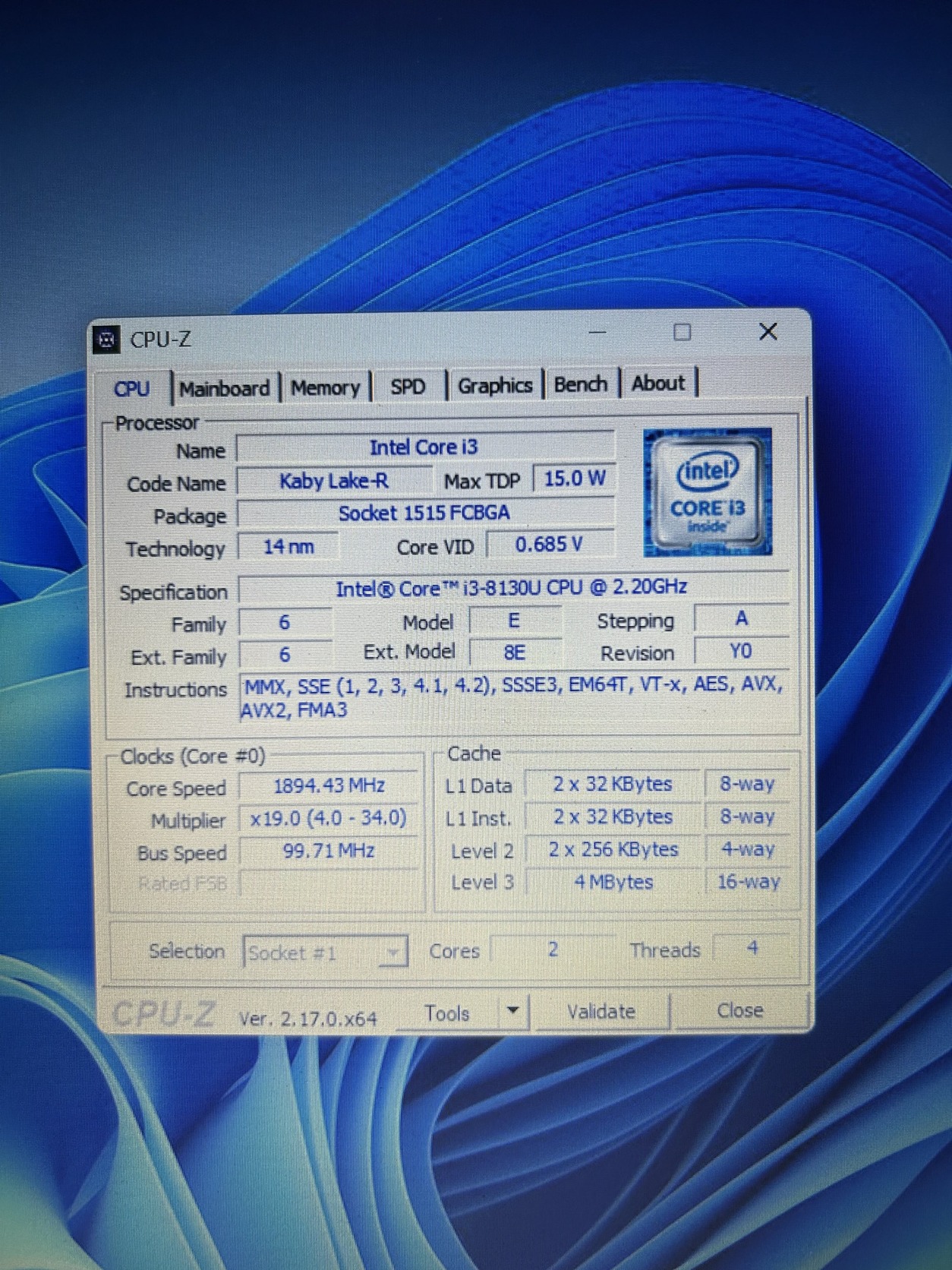Click the Close button at bottom
952x1270 pixels.
coord(740,1010)
